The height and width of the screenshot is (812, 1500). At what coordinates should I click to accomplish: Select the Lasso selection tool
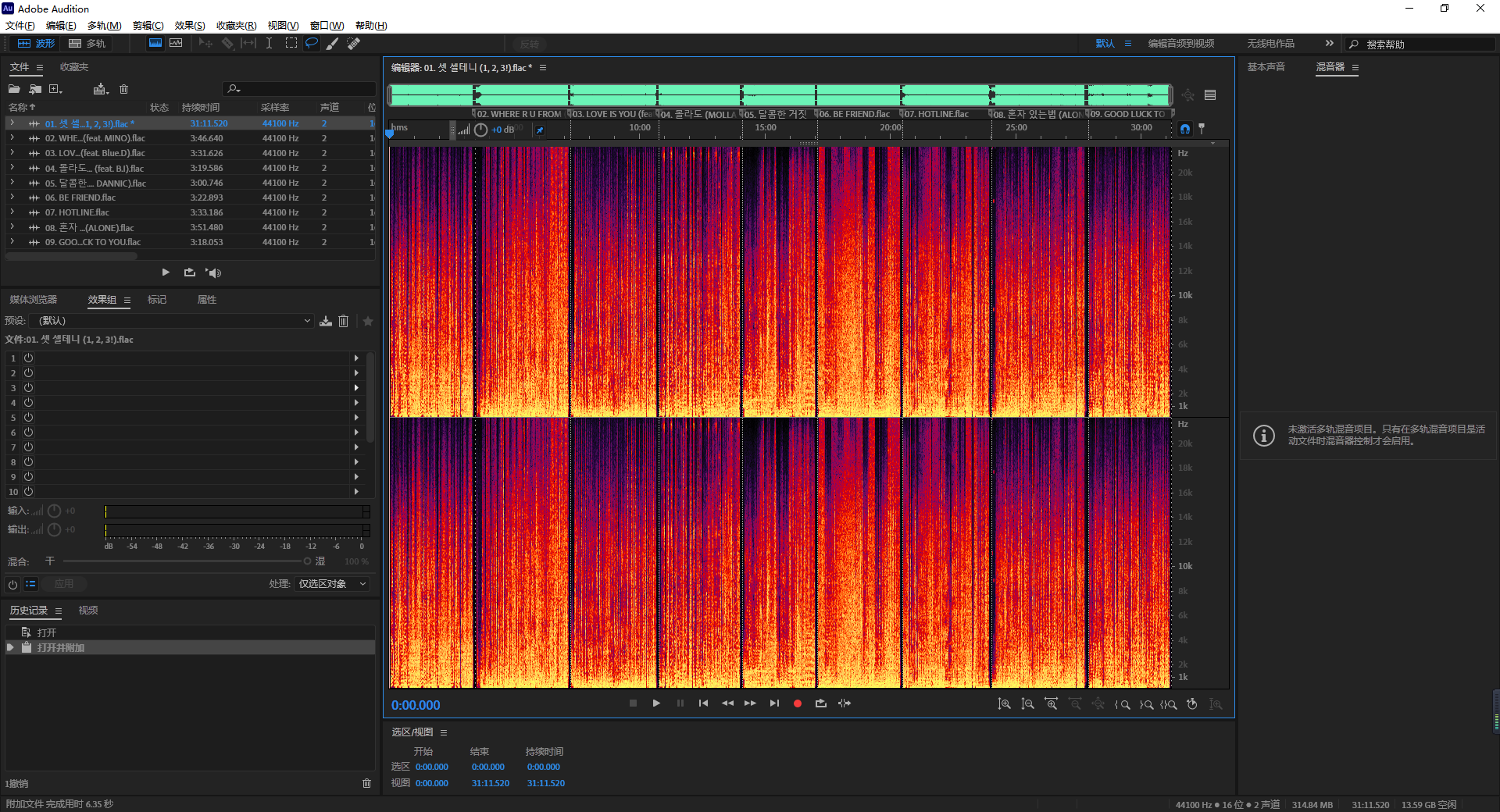pos(312,44)
